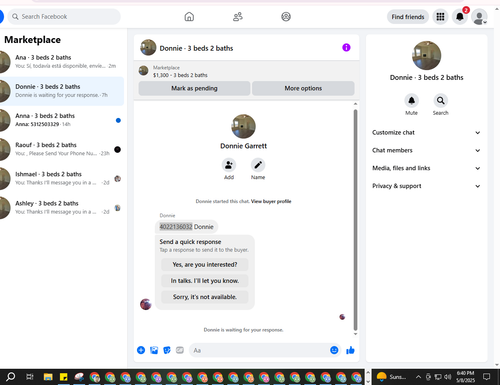Select Donnie - 3 beds 2 baths conversation
Image resolution: width=500 pixels, height=385 pixels.
click(62, 91)
